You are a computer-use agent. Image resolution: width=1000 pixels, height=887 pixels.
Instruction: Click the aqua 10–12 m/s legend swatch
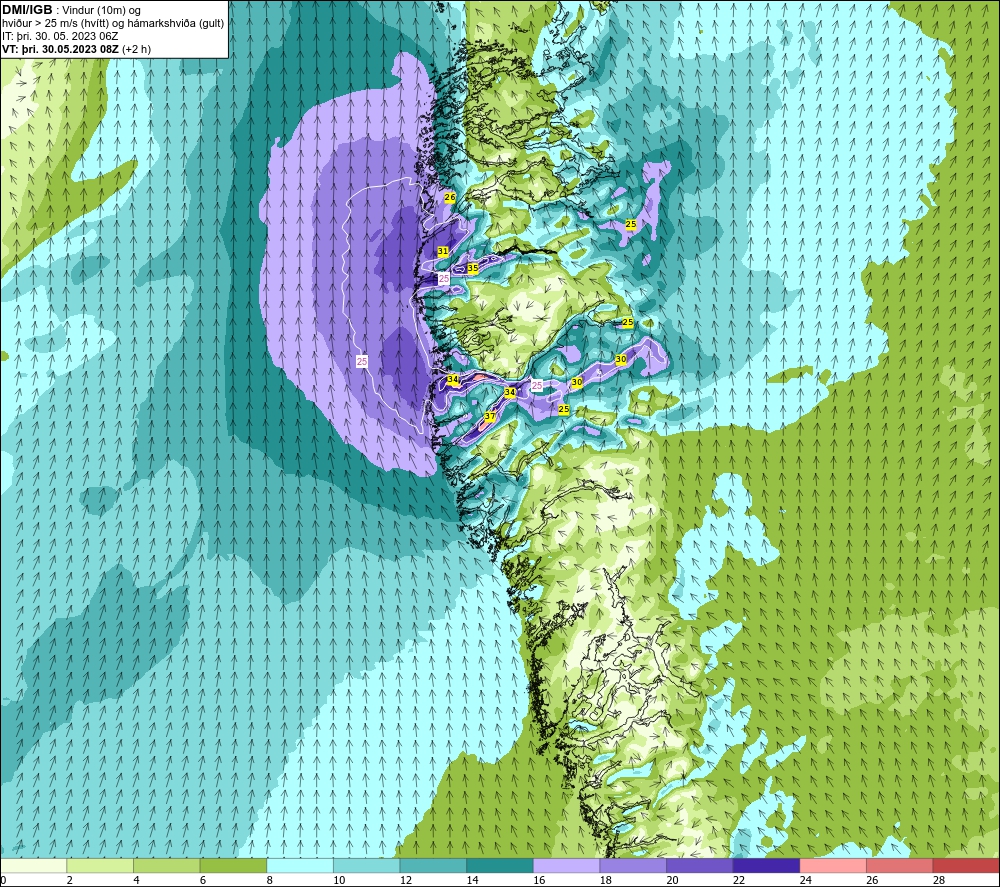tap(367, 865)
